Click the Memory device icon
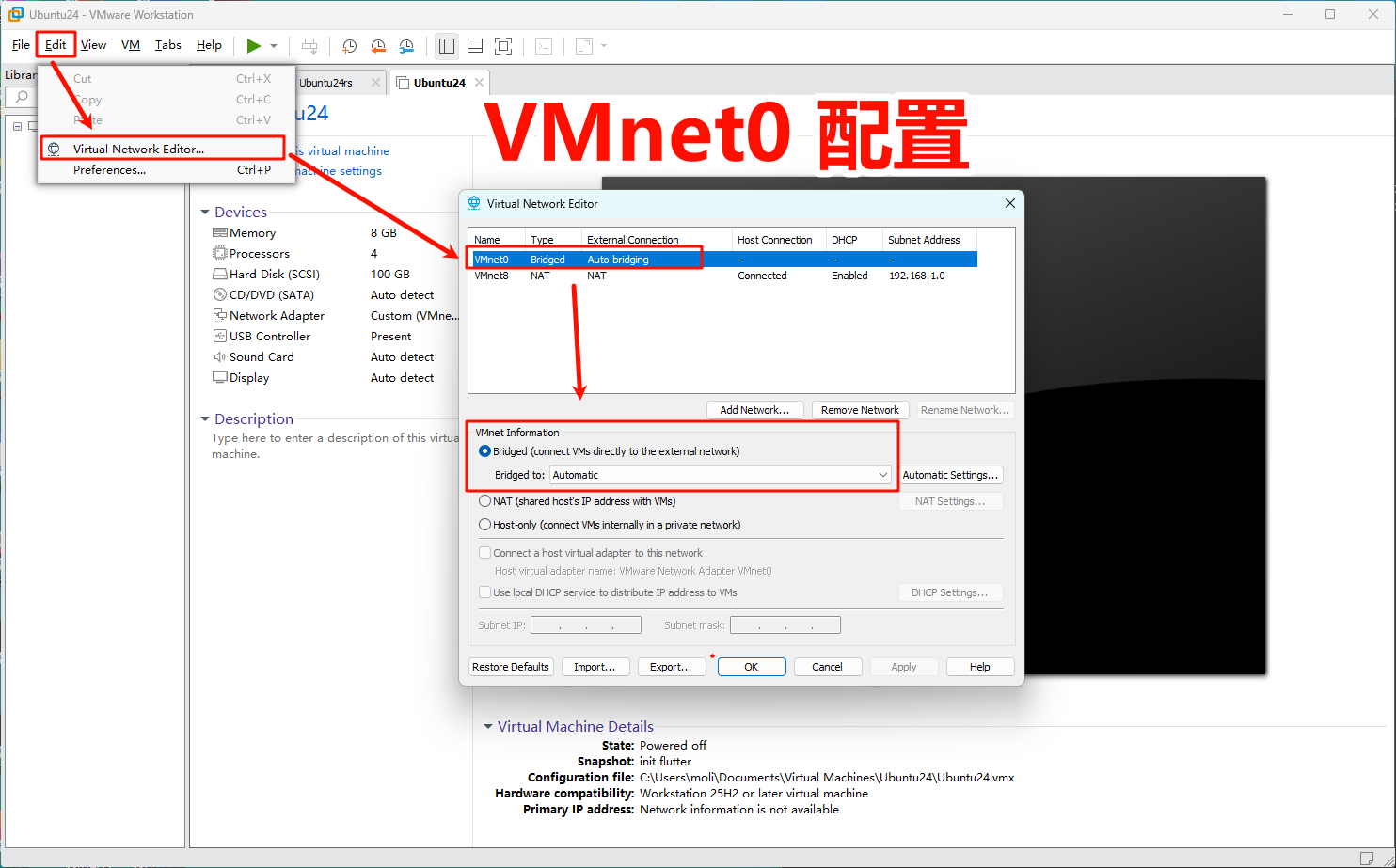The width and height of the screenshot is (1396, 868). pyautogui.click(x=220, y=232)
